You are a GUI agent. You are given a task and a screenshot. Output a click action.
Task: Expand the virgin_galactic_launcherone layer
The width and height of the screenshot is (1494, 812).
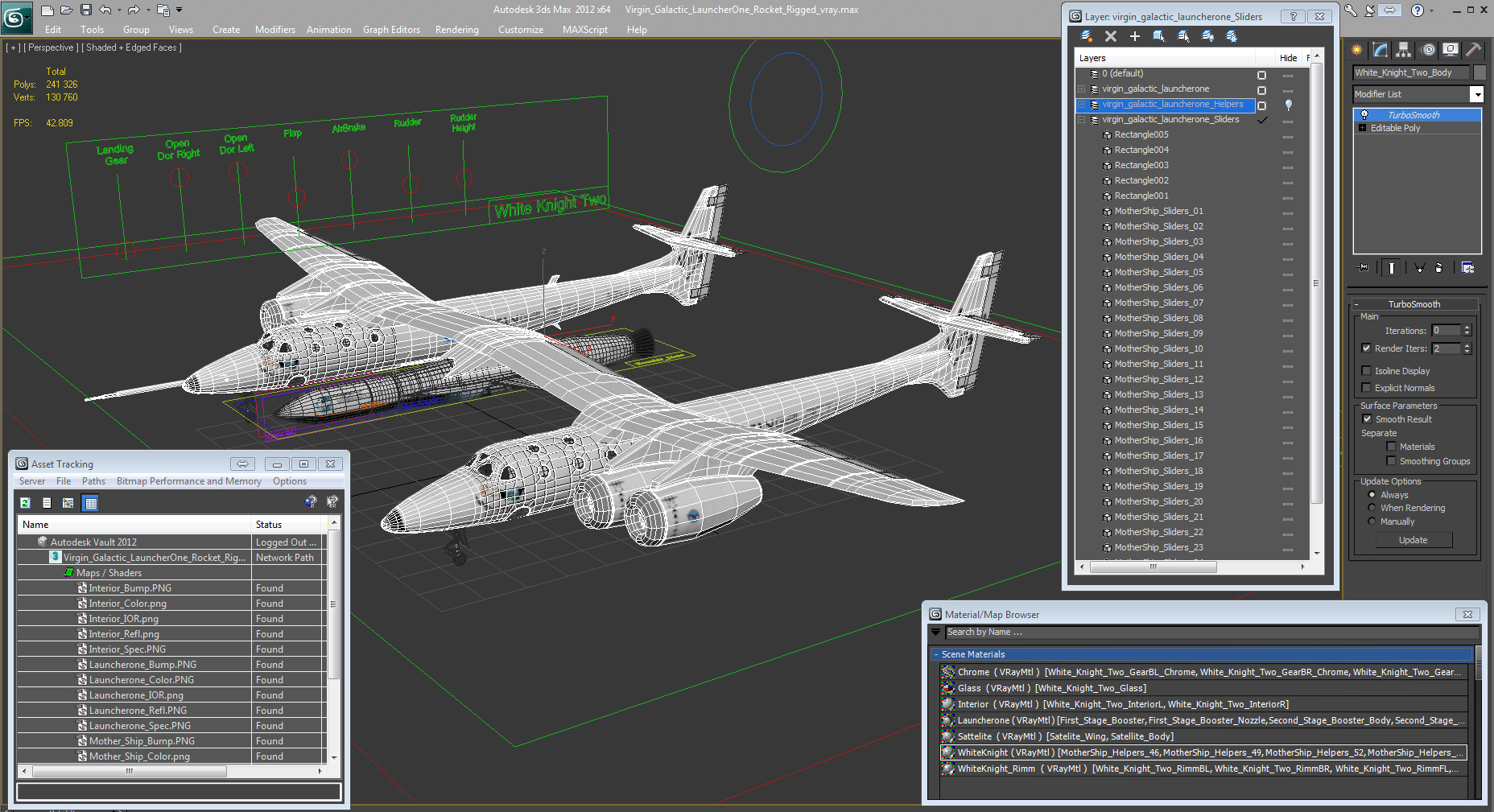click(x=1082, y=89)
